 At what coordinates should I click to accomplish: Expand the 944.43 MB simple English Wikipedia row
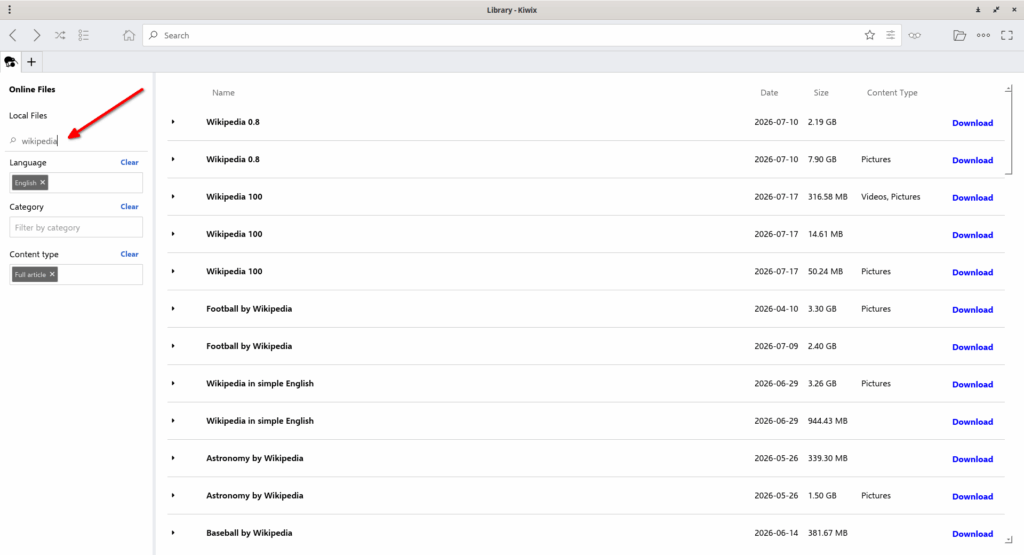(x=173, y=420)
